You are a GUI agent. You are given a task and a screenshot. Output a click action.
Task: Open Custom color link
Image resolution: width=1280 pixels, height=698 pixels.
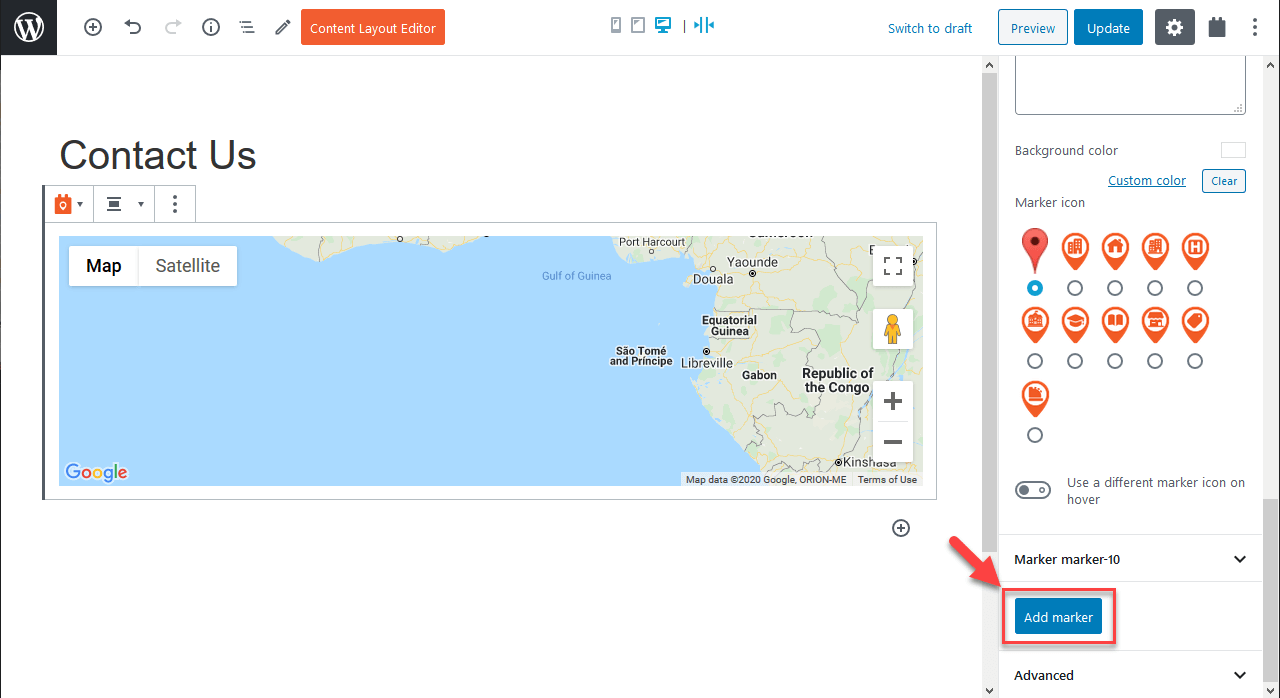(1147, 181)
